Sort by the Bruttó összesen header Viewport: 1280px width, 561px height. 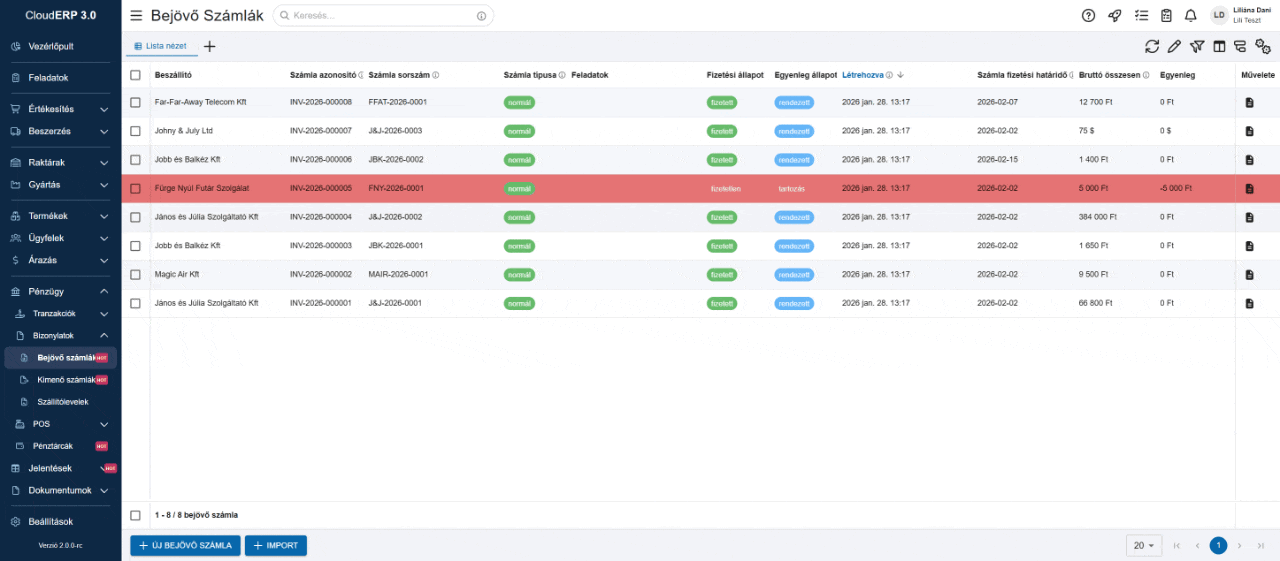tap(1109, 75)
